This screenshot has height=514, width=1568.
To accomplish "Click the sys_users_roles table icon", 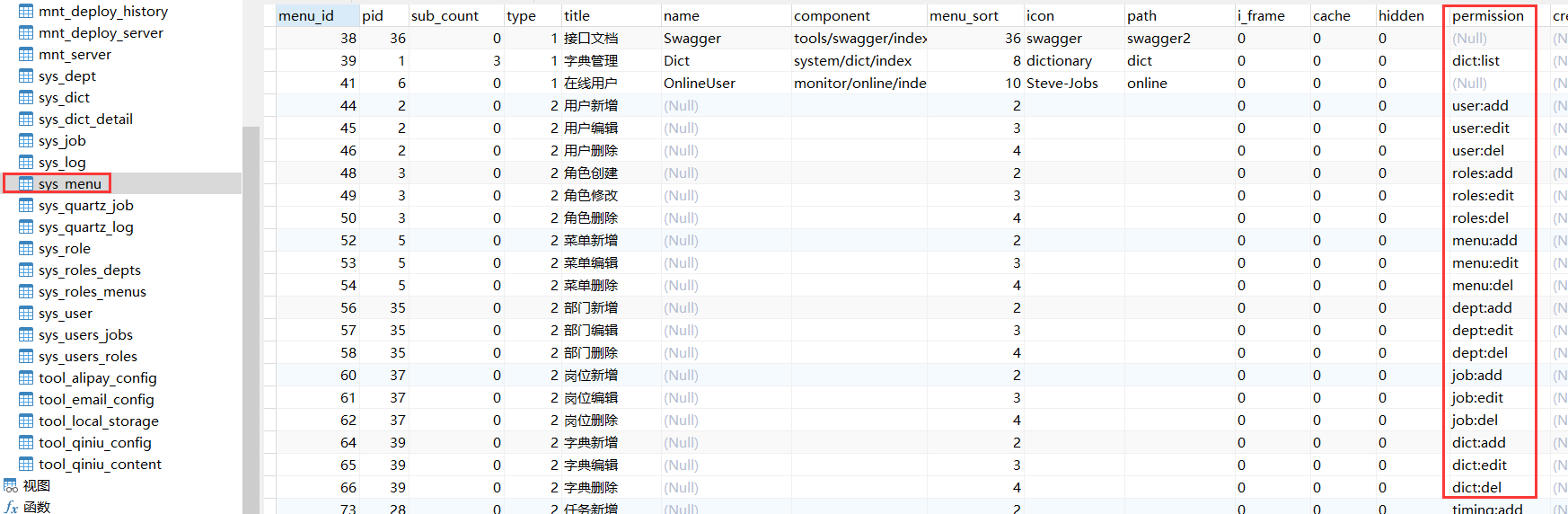I will (x=26, y=357).
